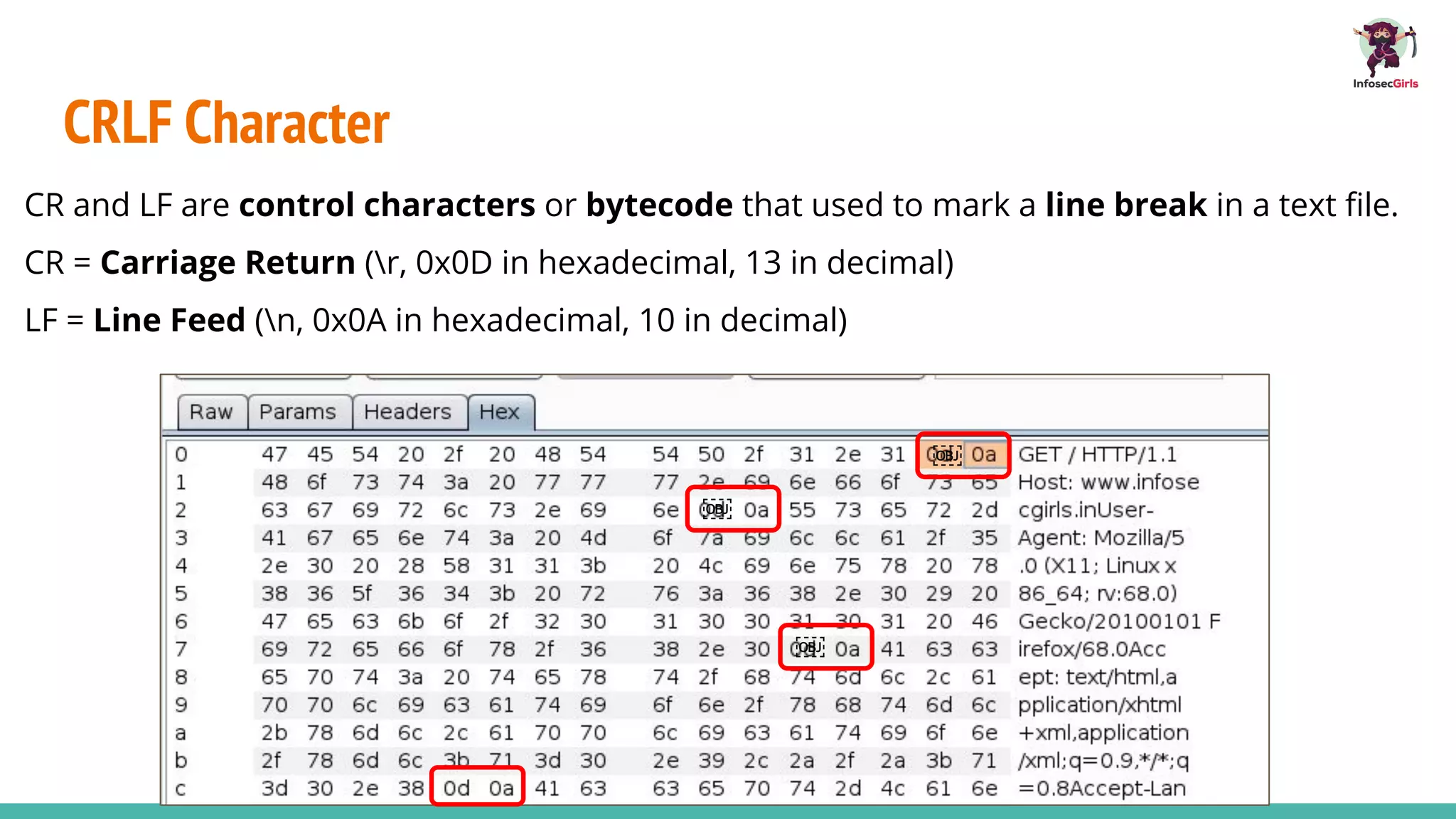
Task: Switch to the Raw tab
Action: (x=211, y=412)
